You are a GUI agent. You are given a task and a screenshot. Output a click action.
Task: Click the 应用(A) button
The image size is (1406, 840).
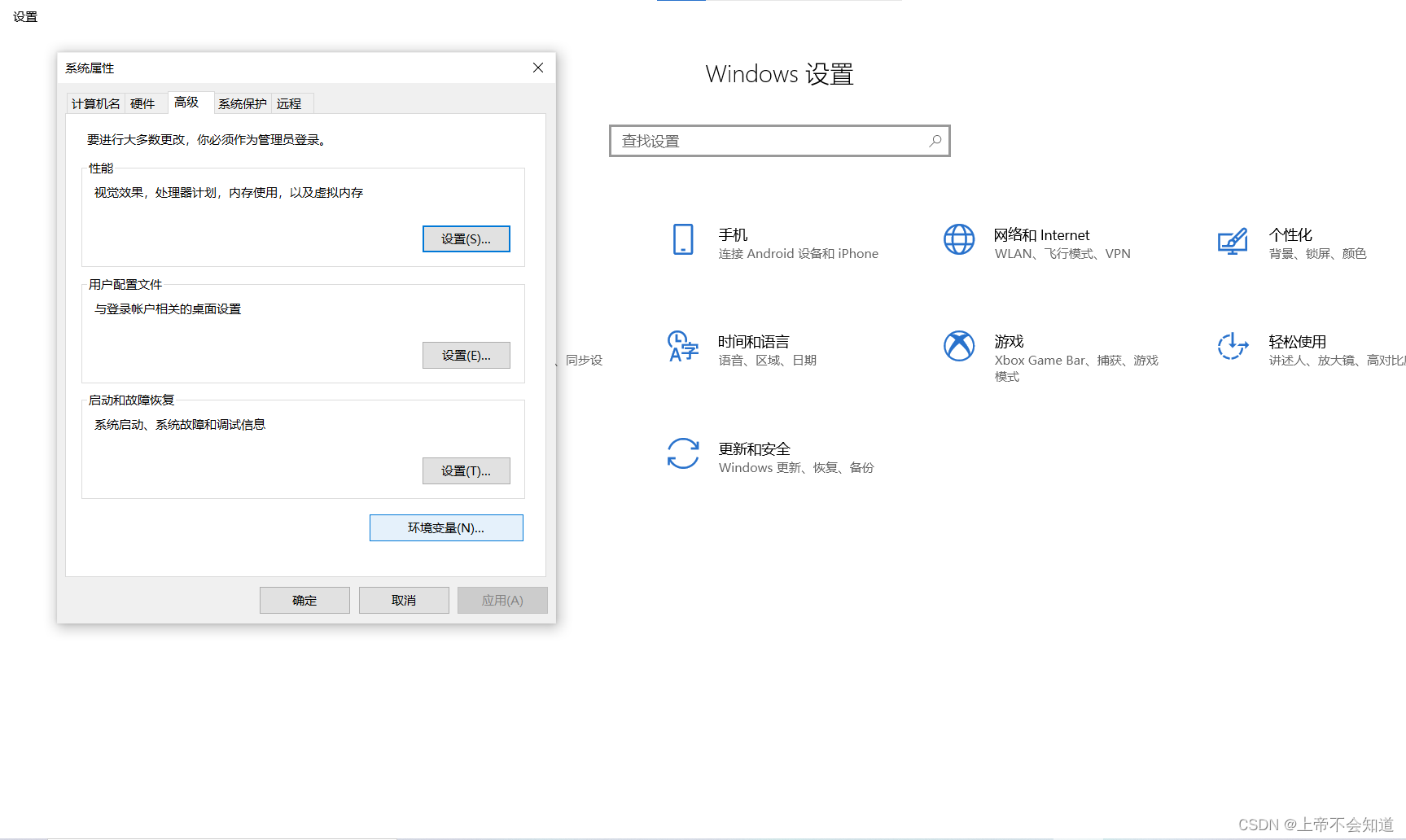[502, 600]
